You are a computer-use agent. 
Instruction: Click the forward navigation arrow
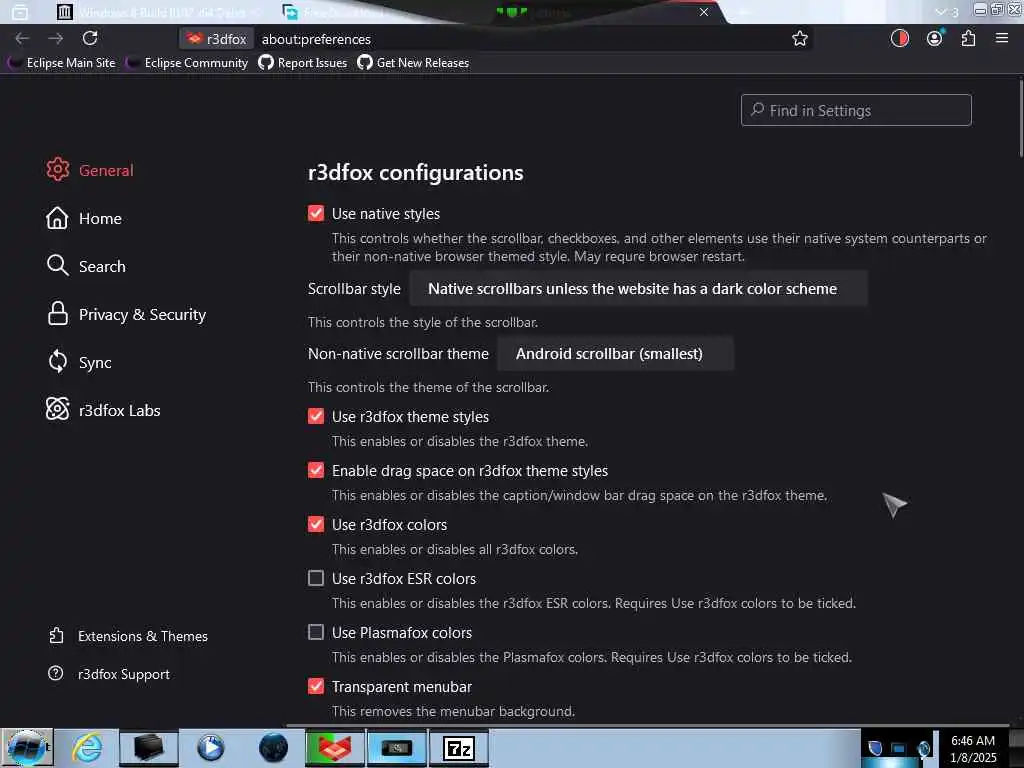56,39
